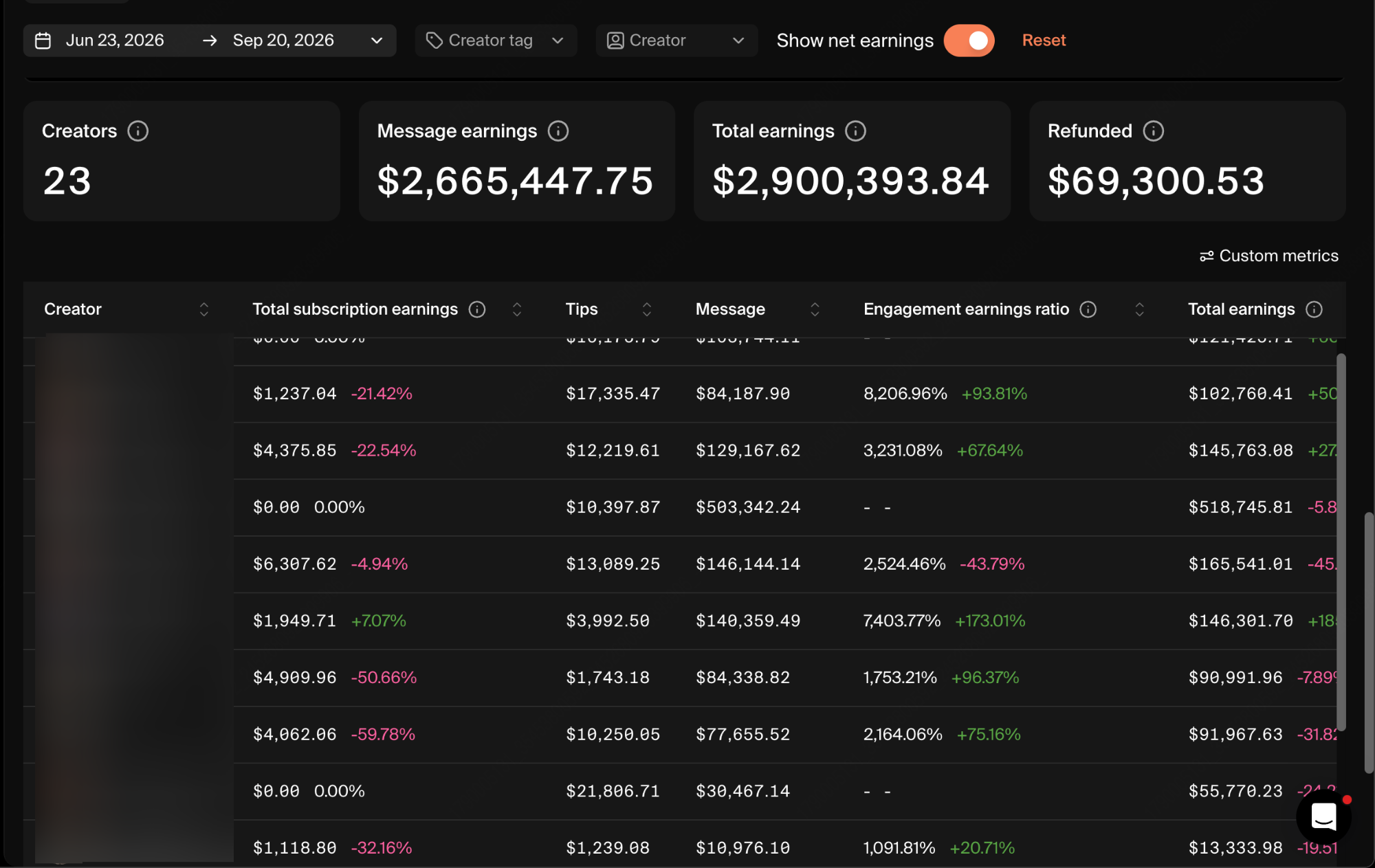
Task: Click the $4,375.85 subscription earnings cell
Action: [x=295, y=450]
